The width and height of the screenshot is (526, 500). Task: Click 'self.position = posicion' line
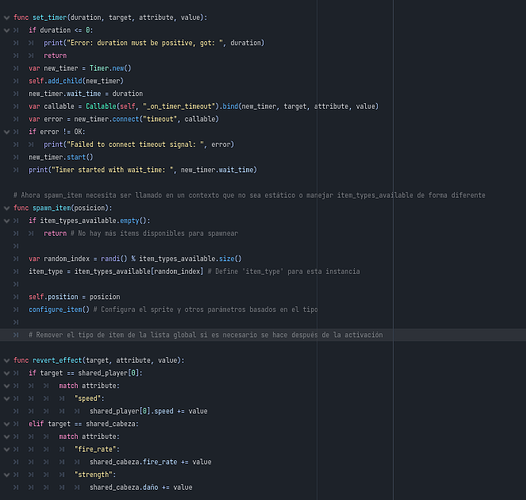pyautogui.click(x=74, y=297)
